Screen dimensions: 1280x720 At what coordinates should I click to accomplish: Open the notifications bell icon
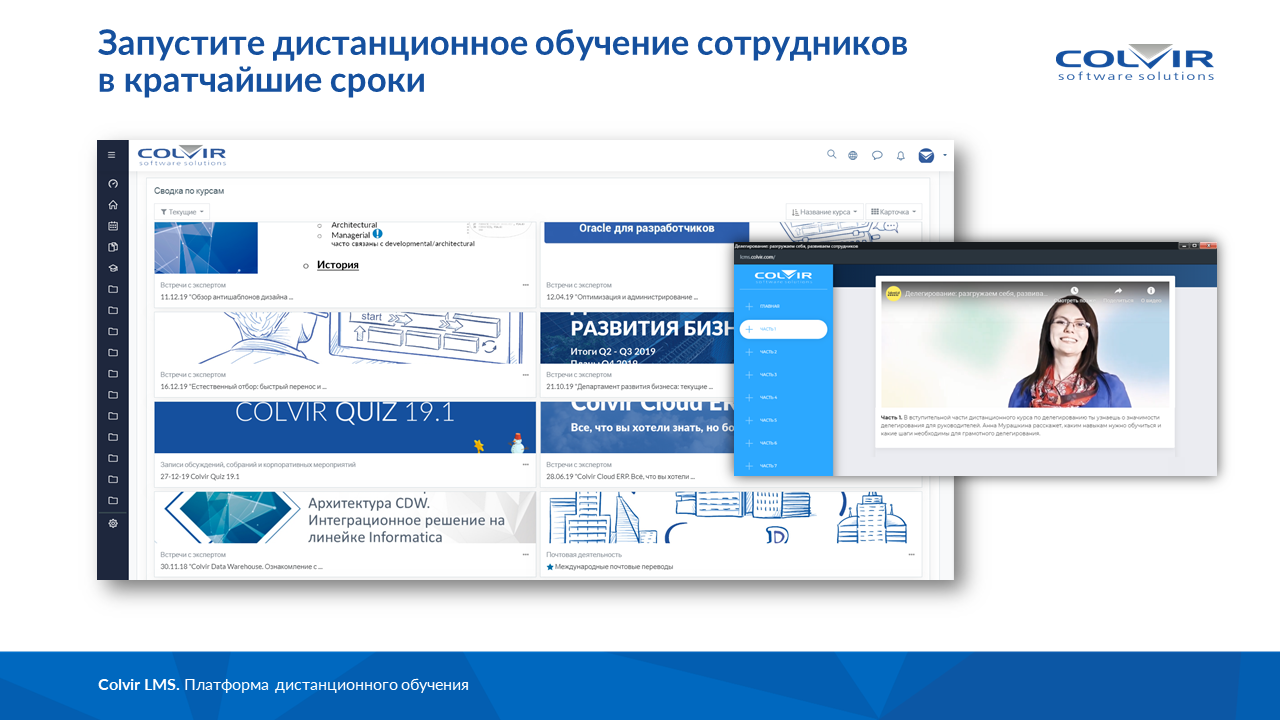tap(900, 155)
